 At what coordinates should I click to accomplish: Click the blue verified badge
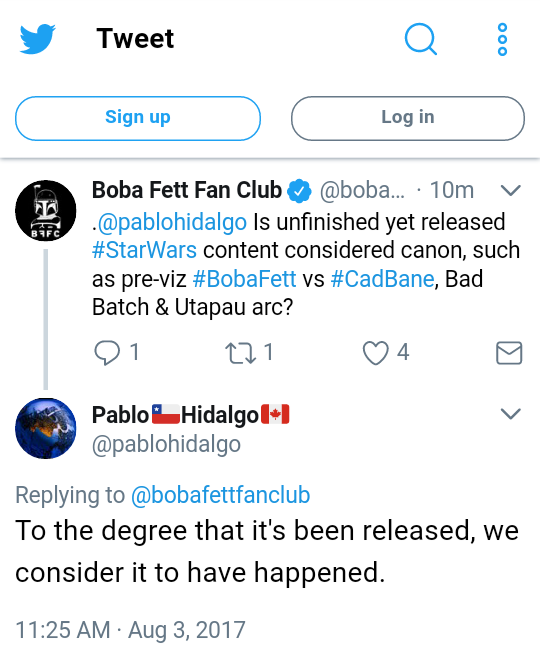coord(299,191)
